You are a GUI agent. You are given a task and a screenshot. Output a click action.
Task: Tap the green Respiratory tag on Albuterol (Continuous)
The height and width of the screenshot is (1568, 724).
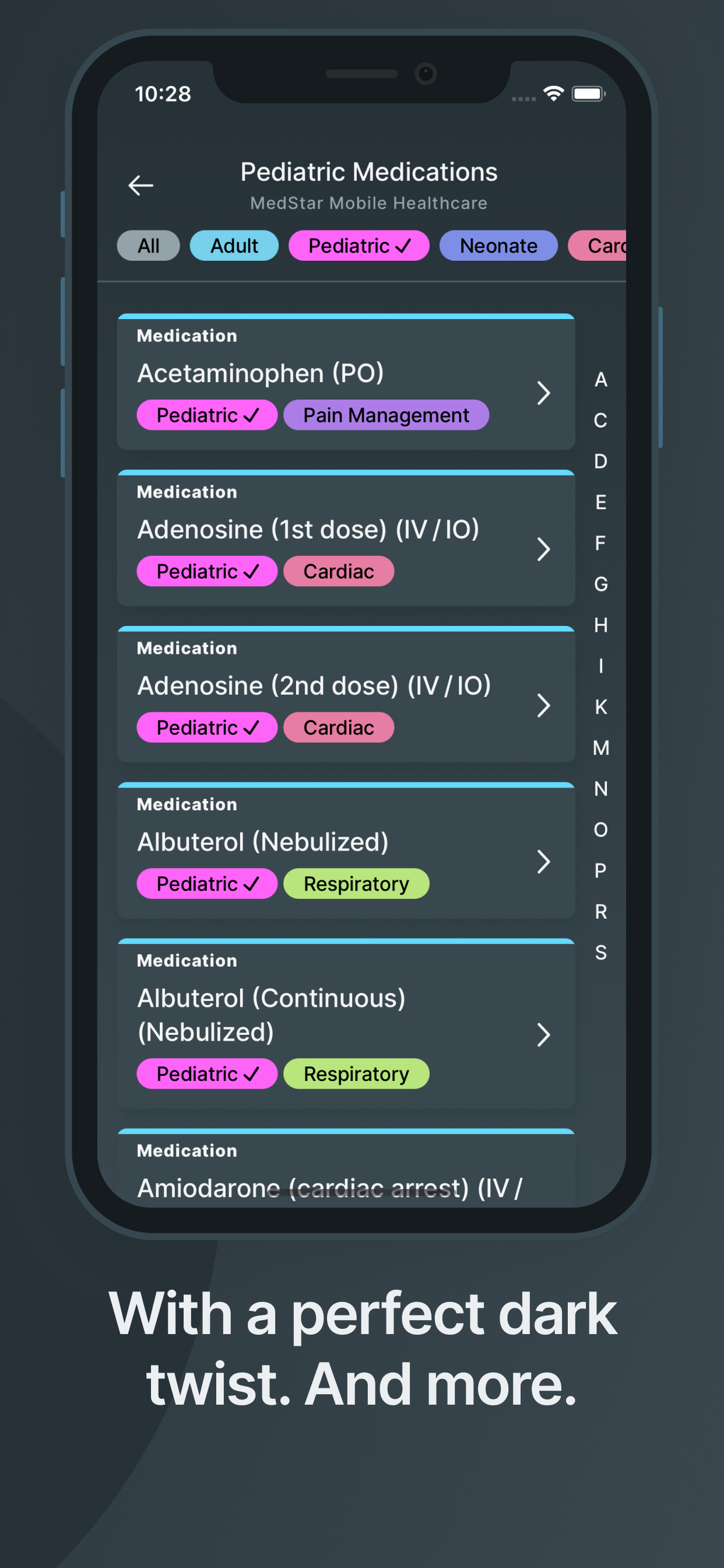pyautogui.click(x=357, y=1074)
